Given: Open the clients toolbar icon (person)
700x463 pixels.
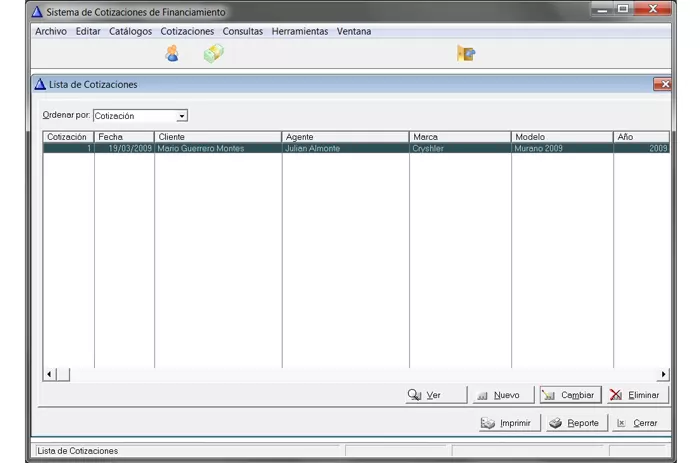Looking at the screenshot, I should (x=172, y=54).
